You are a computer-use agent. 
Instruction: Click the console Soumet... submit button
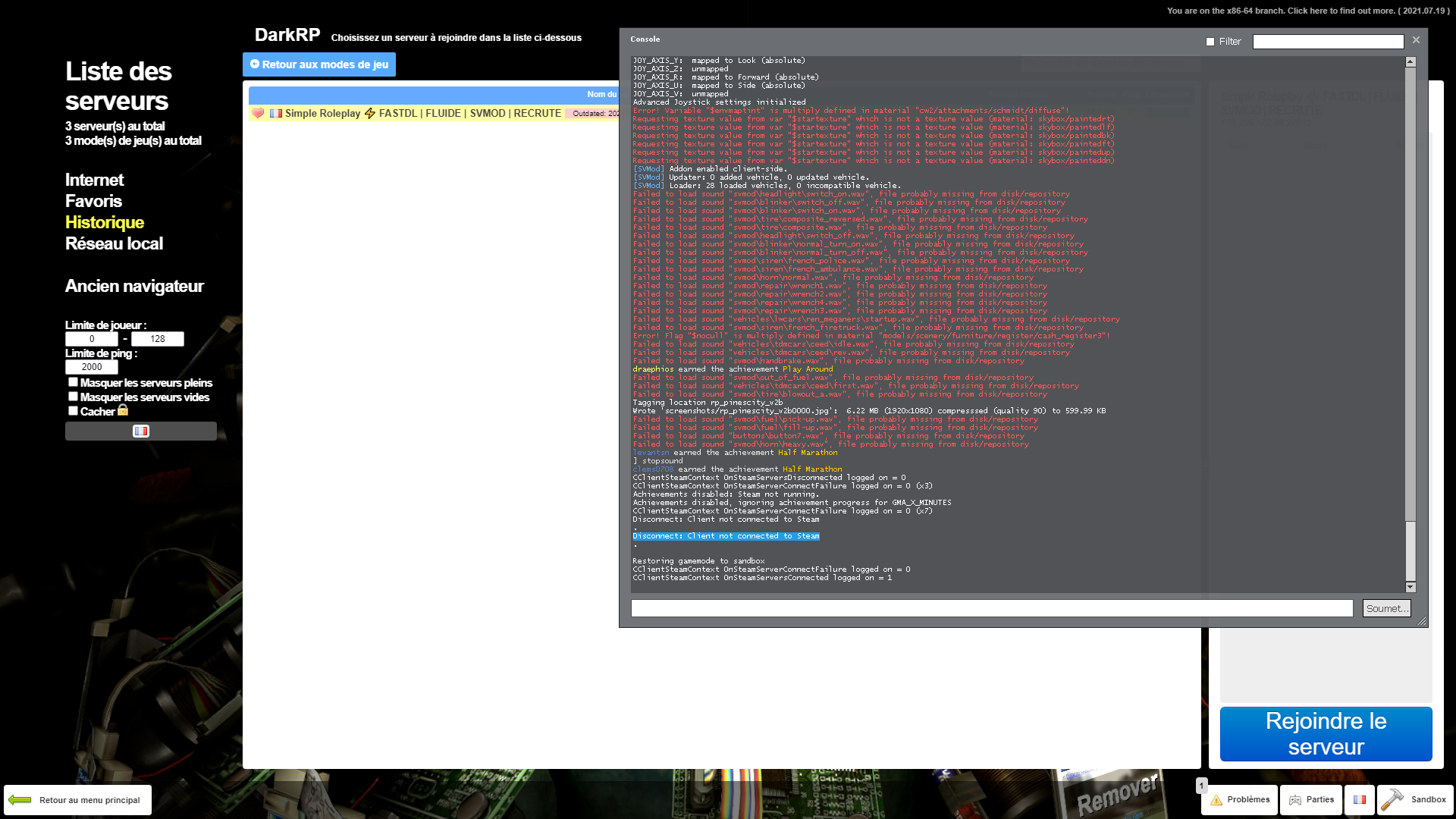(x=1386, y=608)
